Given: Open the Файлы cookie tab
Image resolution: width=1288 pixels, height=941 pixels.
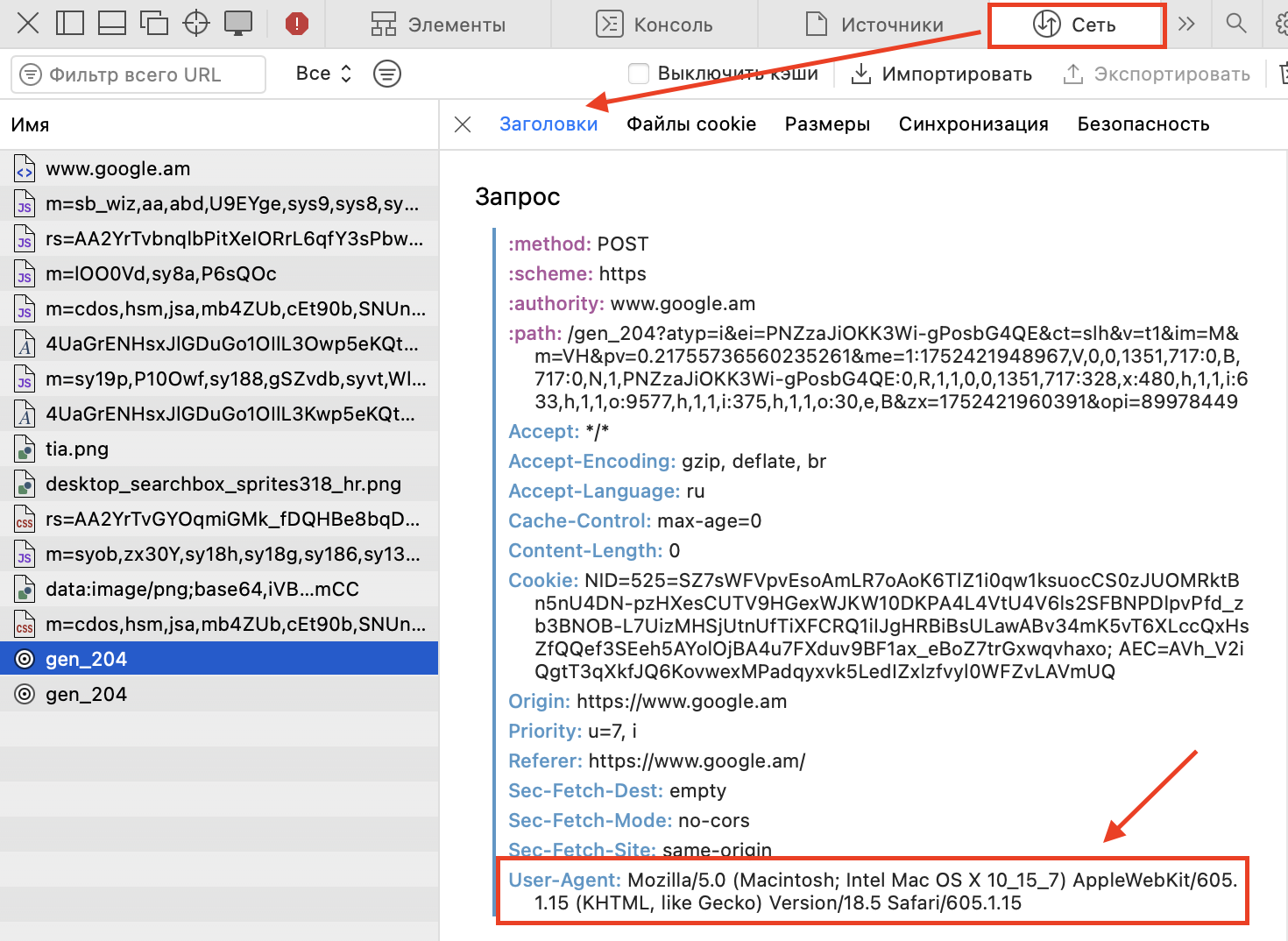Looking at the screenshot, I should (x=691, y=124).
